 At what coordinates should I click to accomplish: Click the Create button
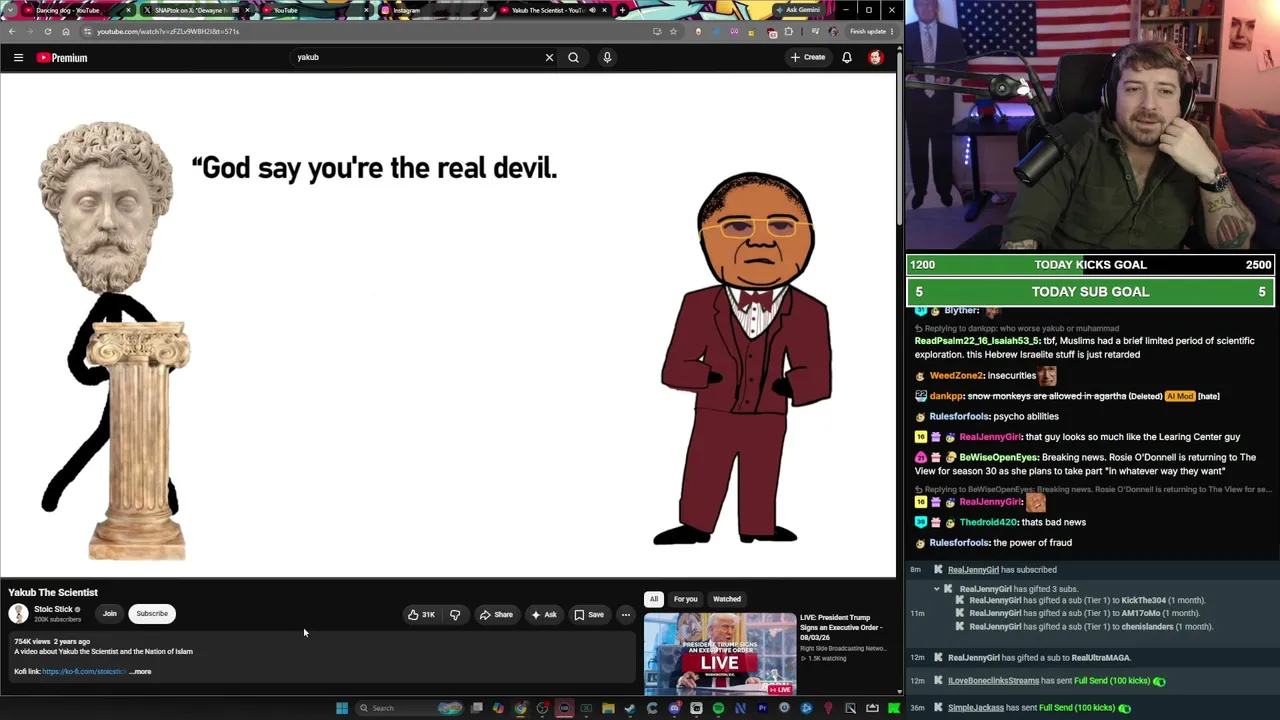[808, 58]
